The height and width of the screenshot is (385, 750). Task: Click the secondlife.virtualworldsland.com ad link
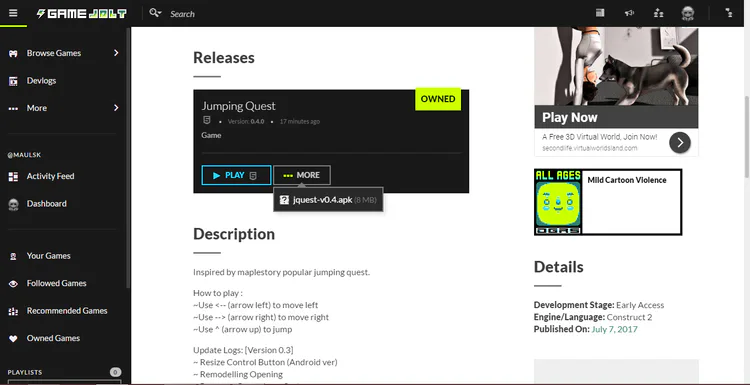[x=589, y=148]
